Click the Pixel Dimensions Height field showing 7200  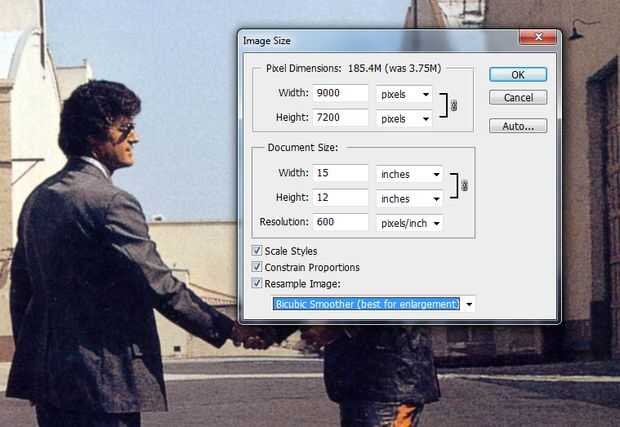click(x=340, y=117)
